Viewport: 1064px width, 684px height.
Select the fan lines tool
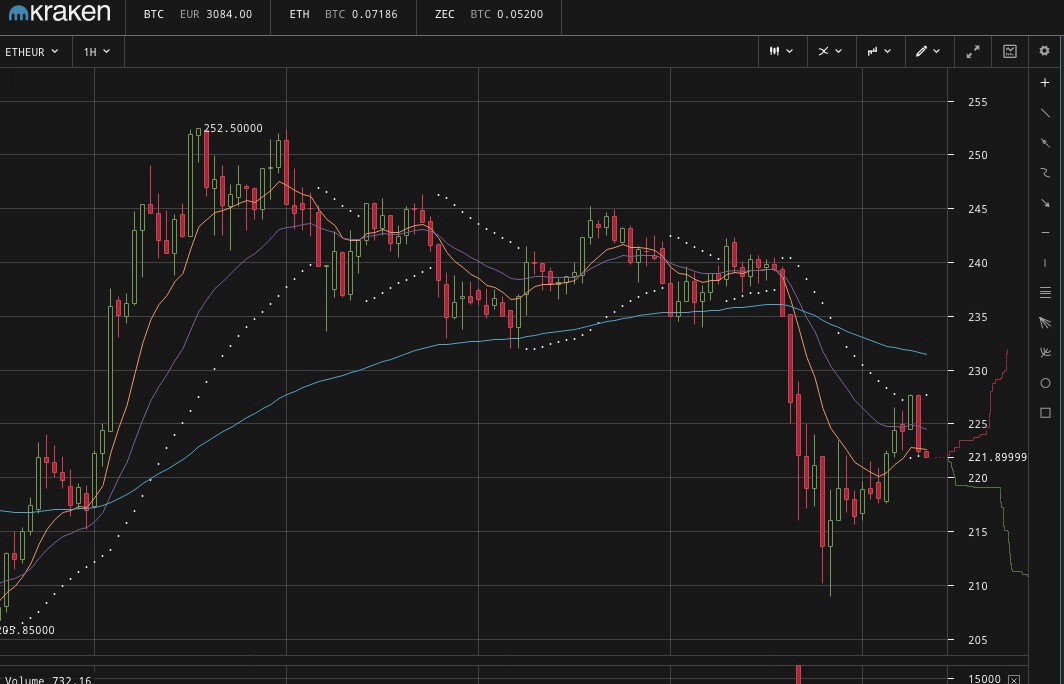(x=1045, y=323)
